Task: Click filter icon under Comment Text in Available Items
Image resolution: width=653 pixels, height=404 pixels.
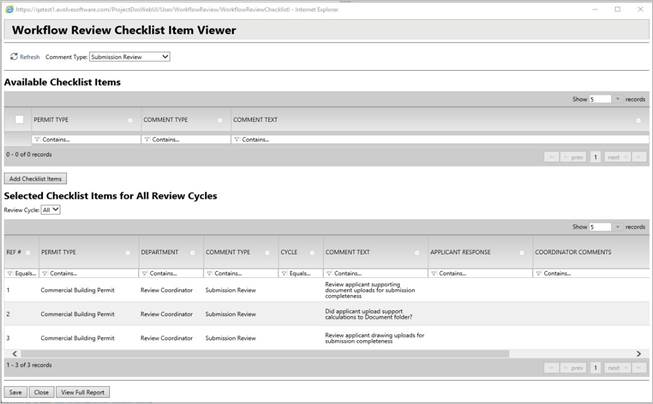Action: (236, 139)
